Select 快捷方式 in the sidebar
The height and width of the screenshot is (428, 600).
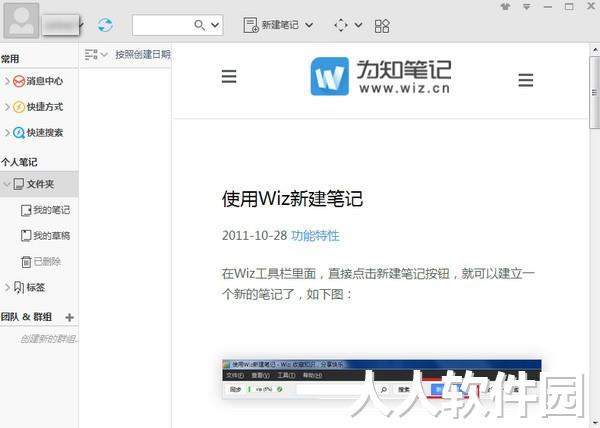tap(44, 107)
